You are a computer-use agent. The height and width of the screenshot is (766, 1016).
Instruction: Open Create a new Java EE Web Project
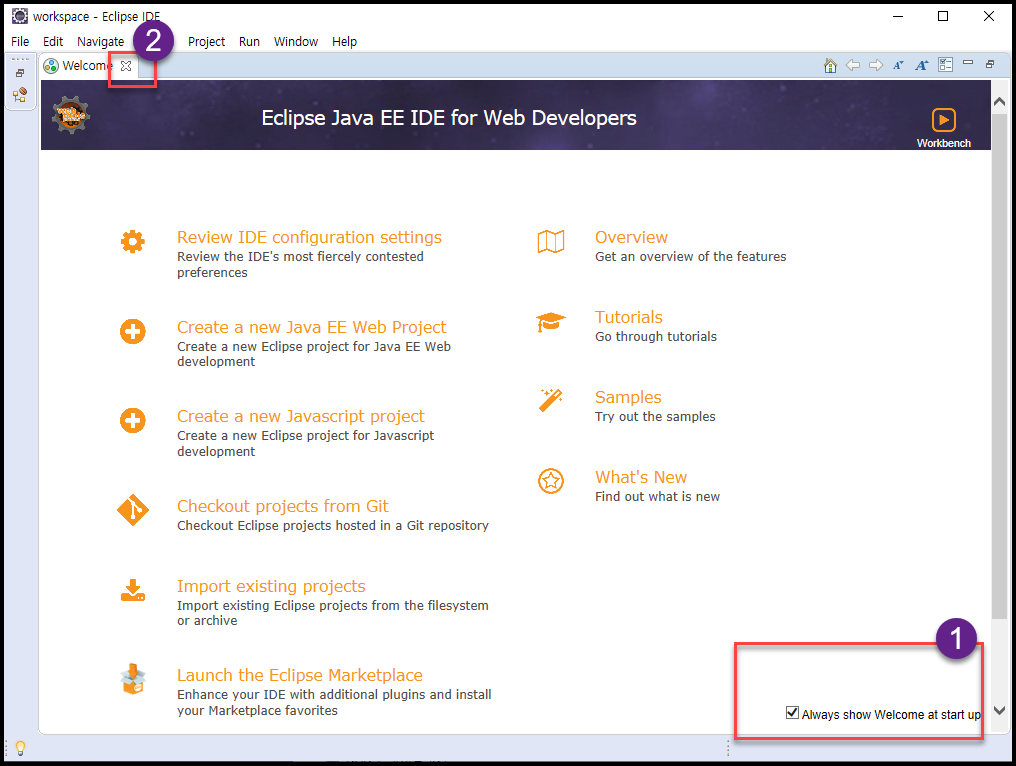tap(312, 327)
